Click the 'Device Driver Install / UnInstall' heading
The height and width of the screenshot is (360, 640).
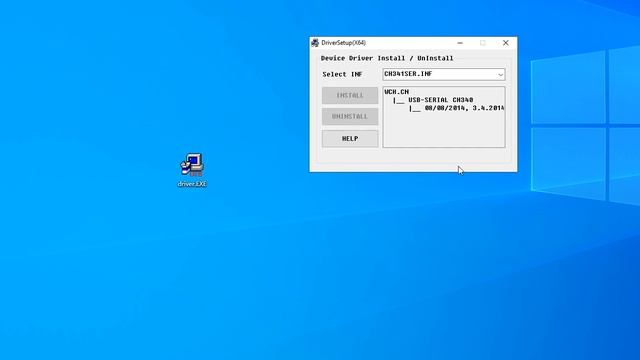coord(387,58)
